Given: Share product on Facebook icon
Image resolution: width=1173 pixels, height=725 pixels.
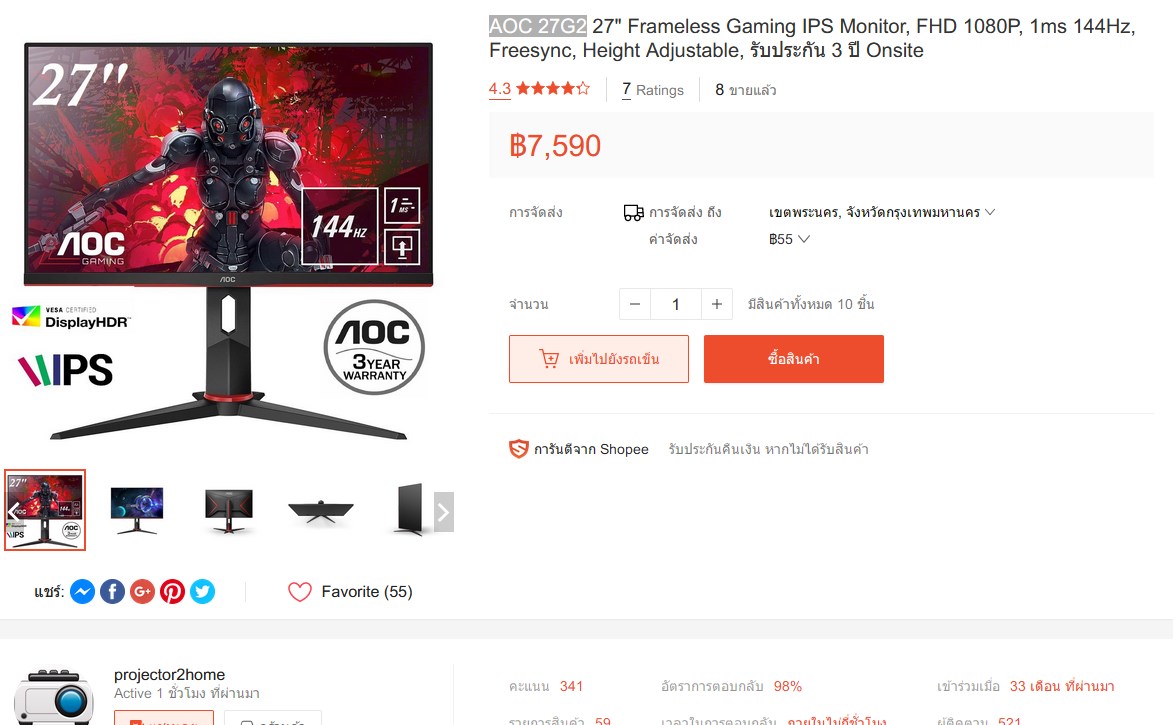Looking at the screenshot, I should tap(112, 592).
